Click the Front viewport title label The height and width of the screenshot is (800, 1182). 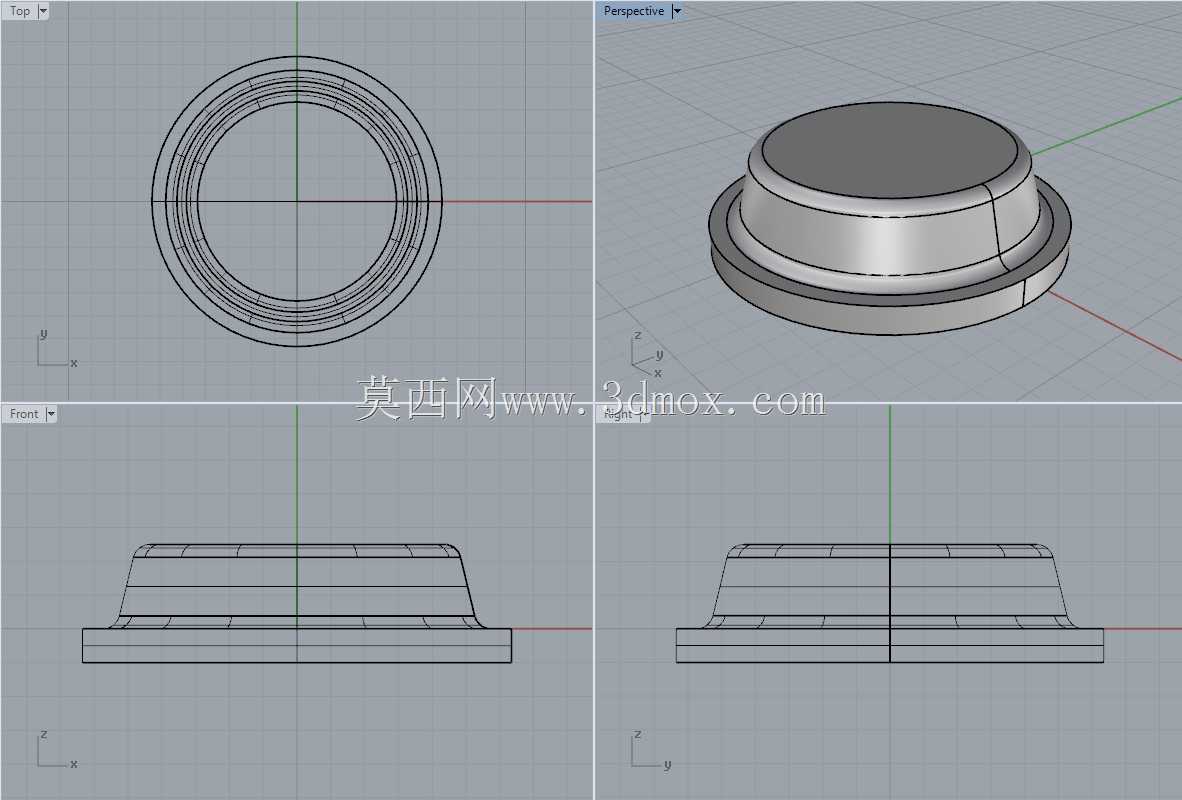[x=23, y=413]
